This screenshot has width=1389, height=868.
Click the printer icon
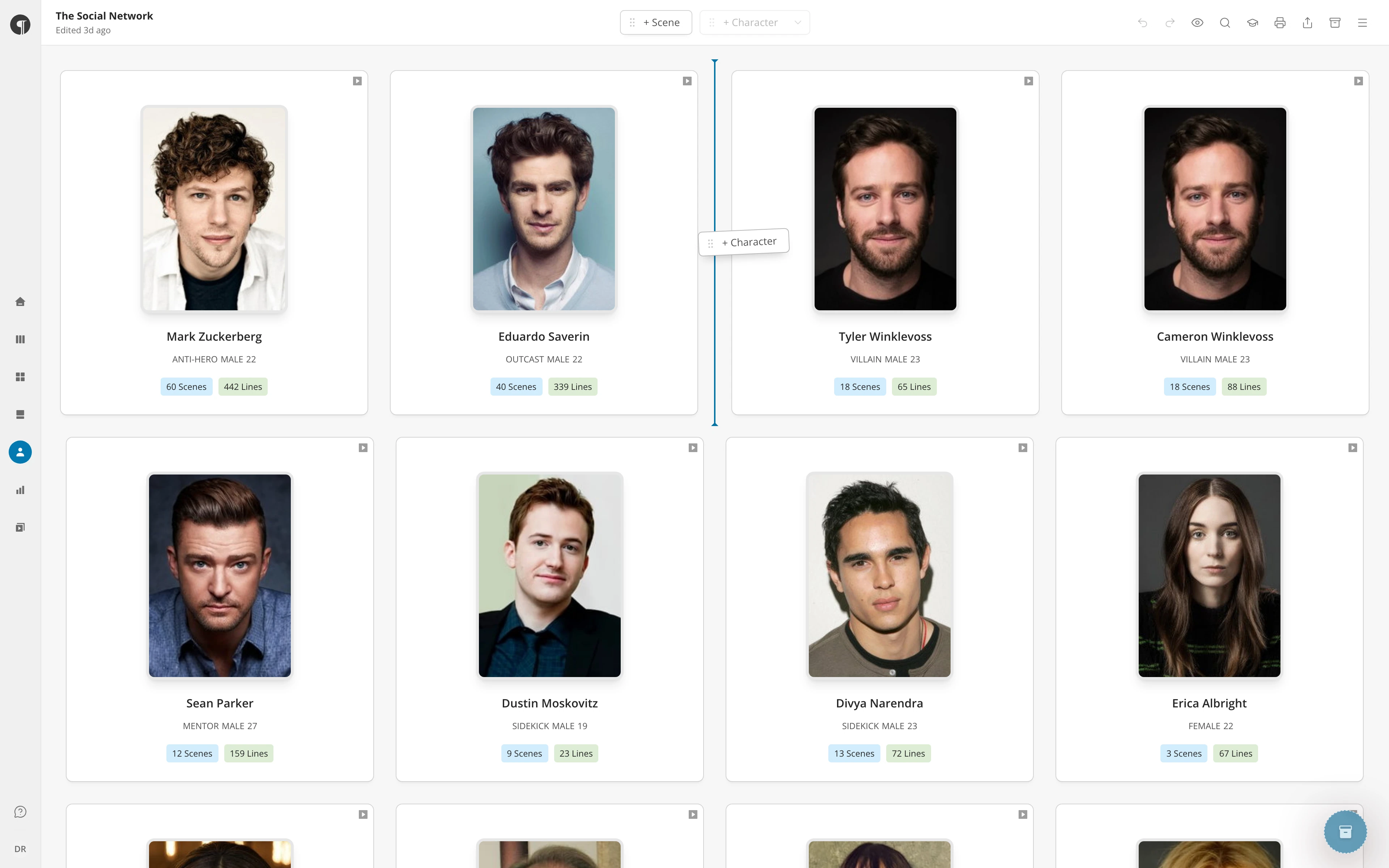(x=1280, y=22)
